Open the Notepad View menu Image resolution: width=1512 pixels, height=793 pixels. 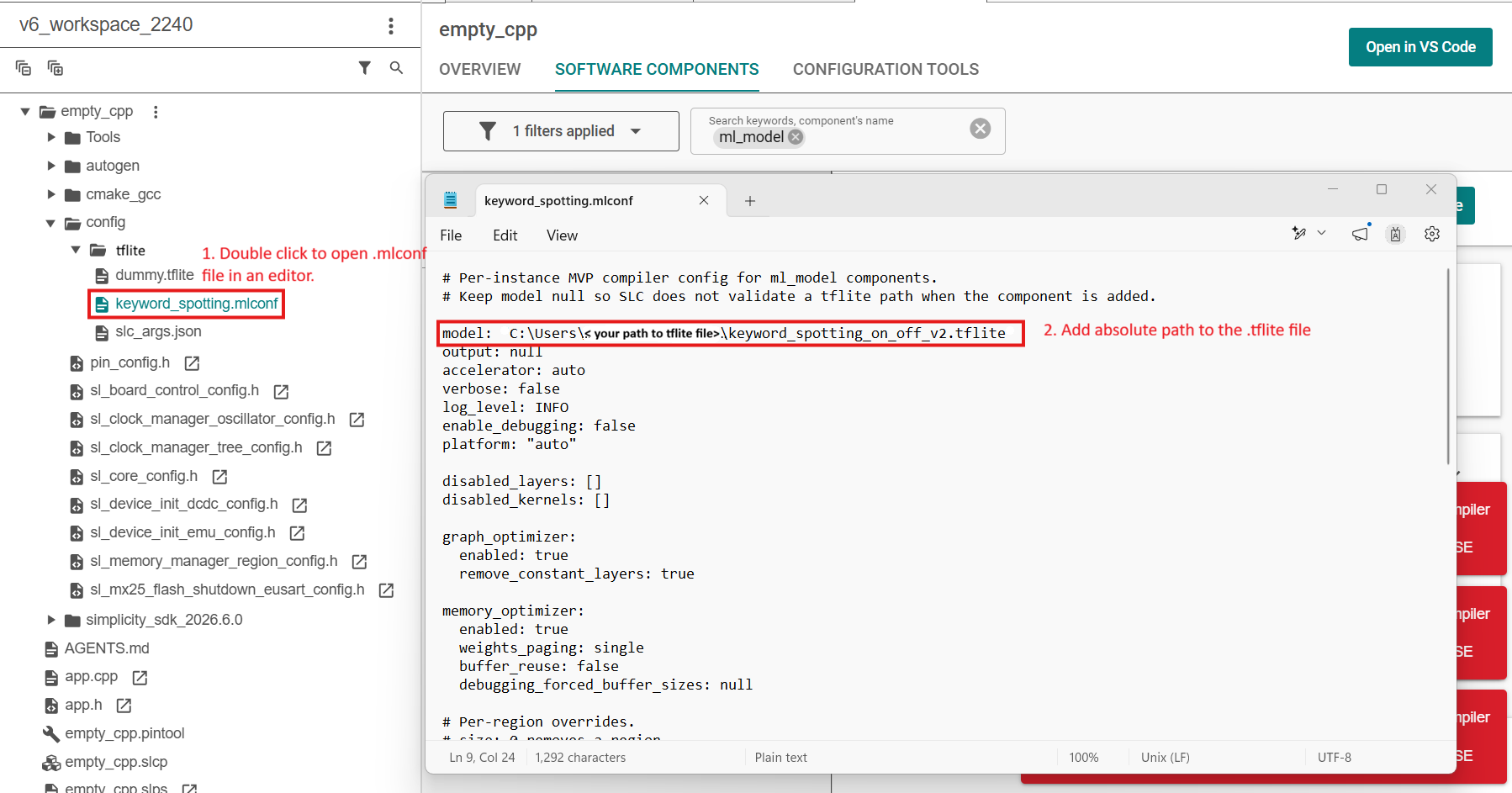point(562,235)
